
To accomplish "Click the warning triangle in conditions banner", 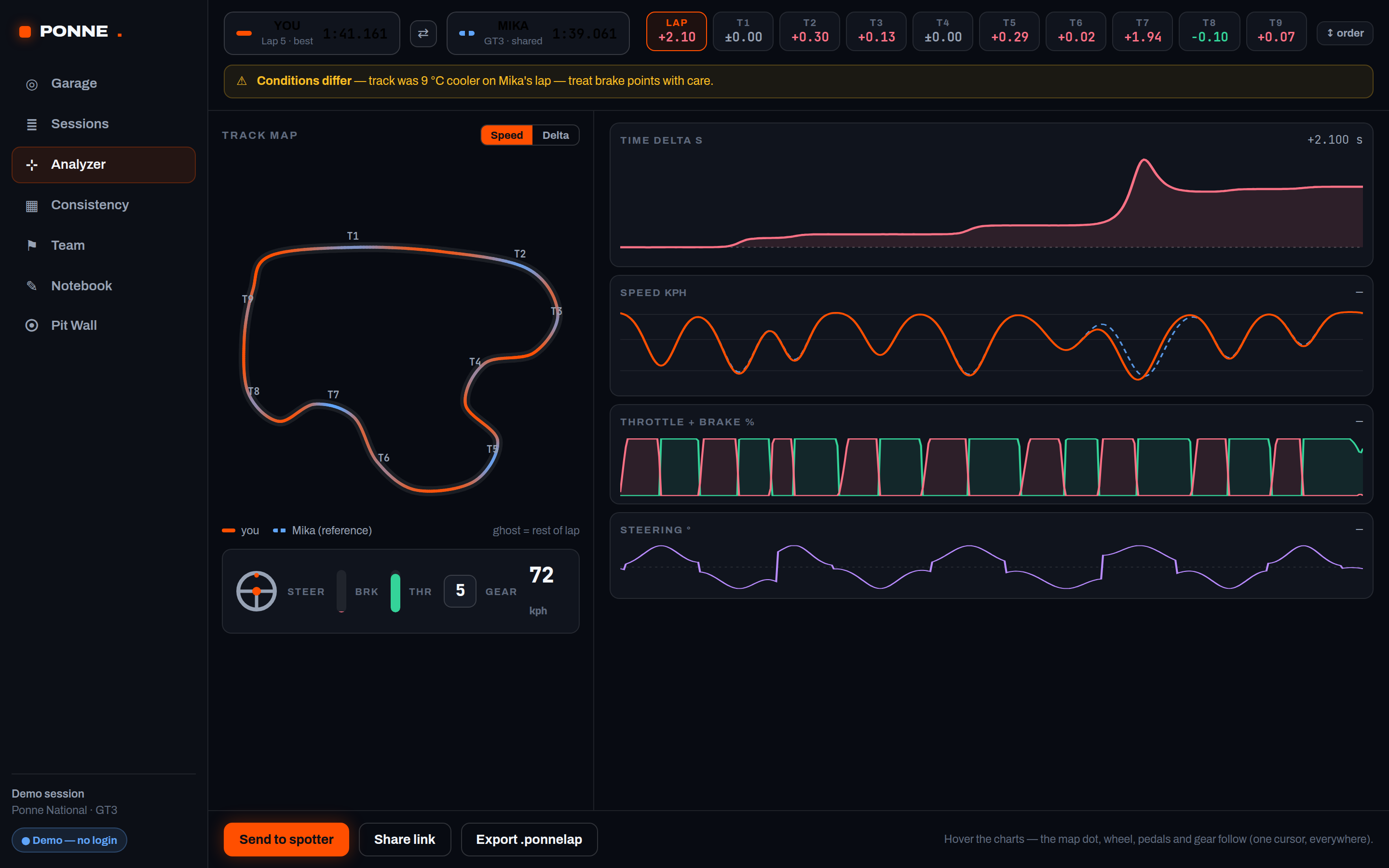I will (242, 81).
